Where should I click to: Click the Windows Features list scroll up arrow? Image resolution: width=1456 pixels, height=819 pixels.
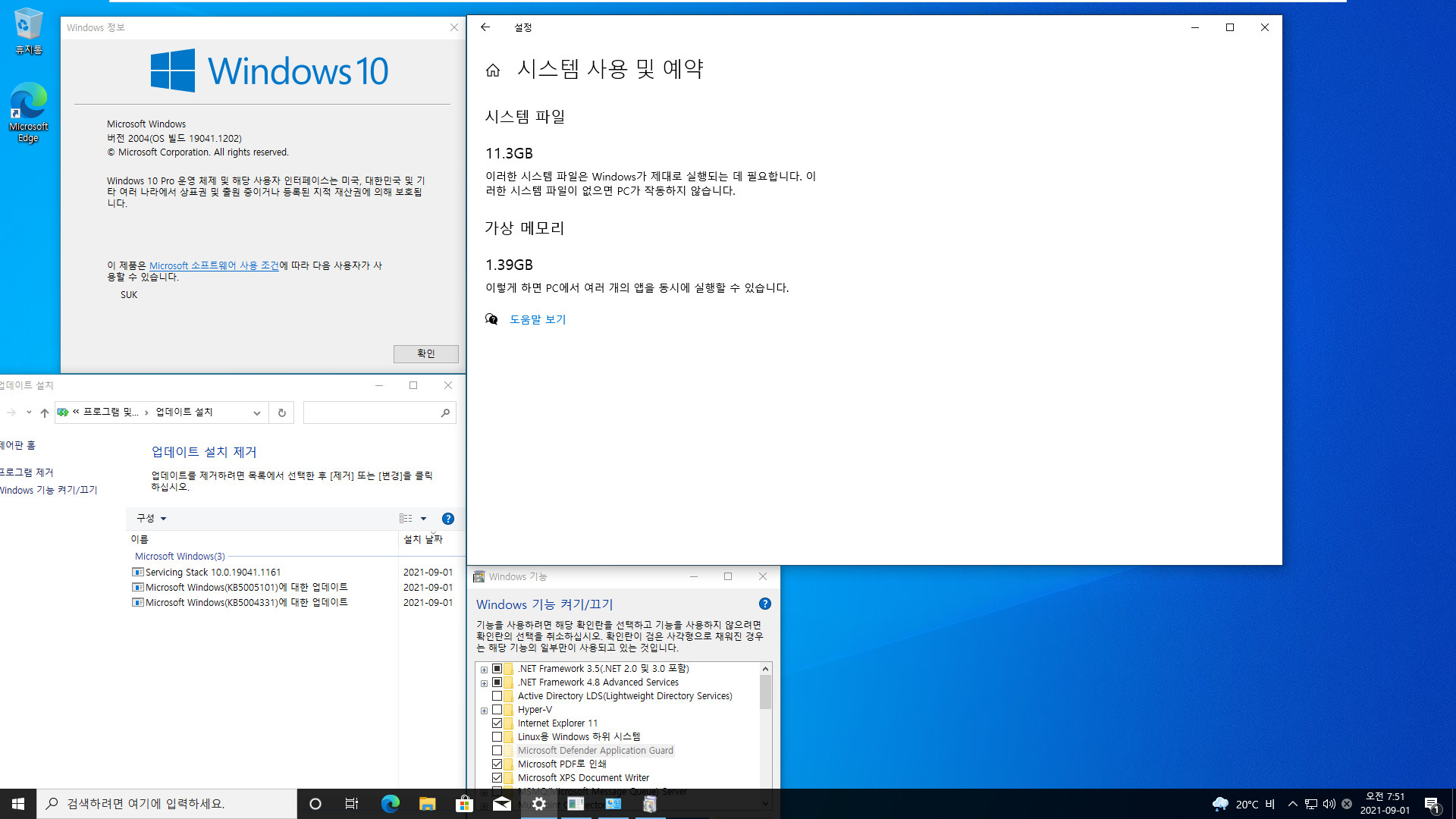765,668
